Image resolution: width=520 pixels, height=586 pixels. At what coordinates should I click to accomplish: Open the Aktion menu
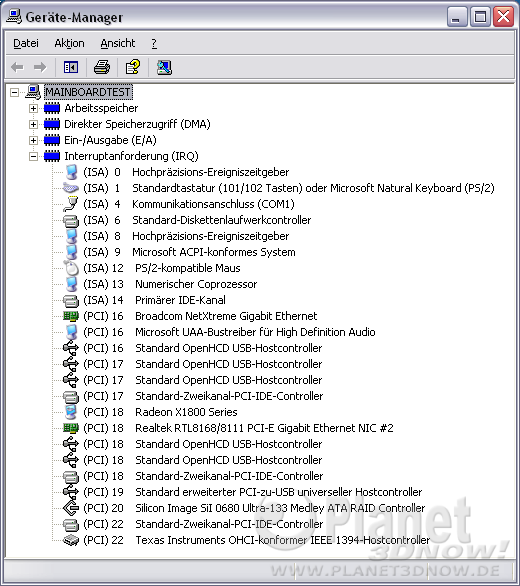(x=70, y=43)
